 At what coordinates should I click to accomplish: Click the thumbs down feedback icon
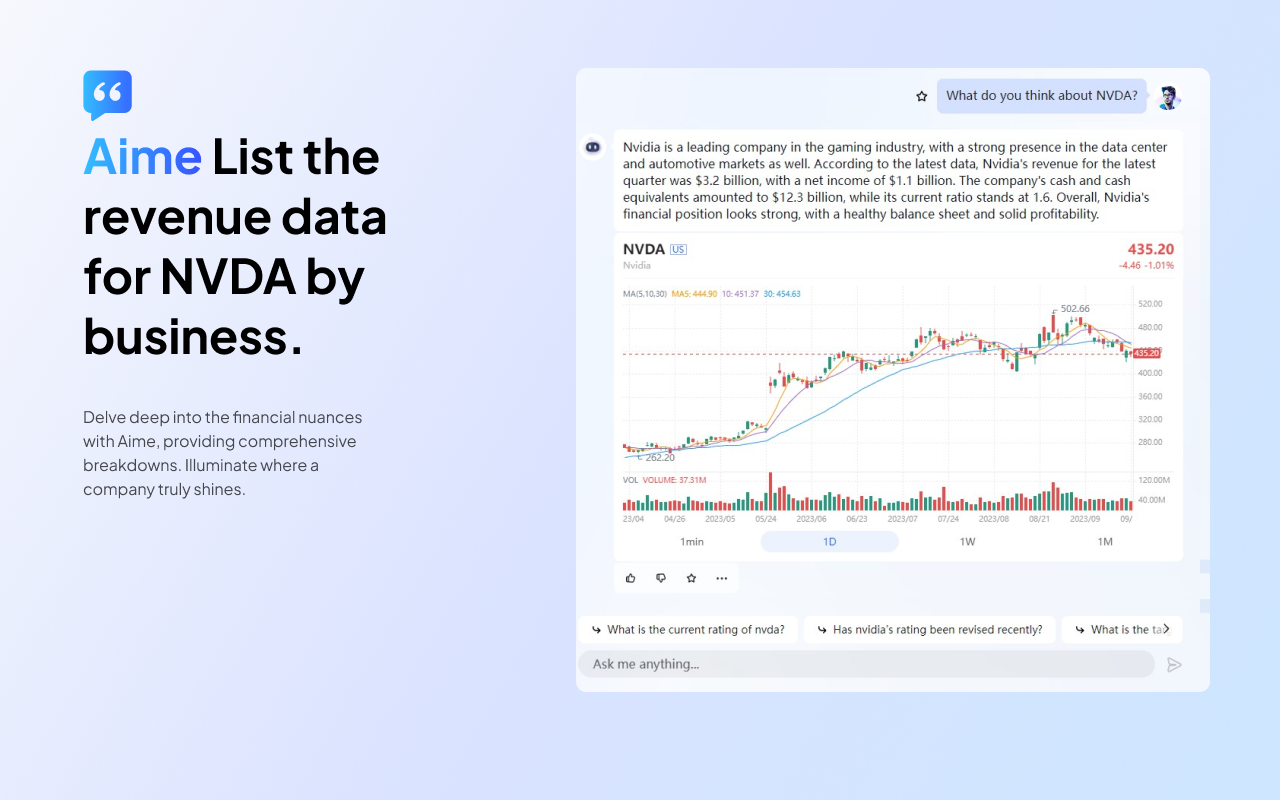click(661, 578)
